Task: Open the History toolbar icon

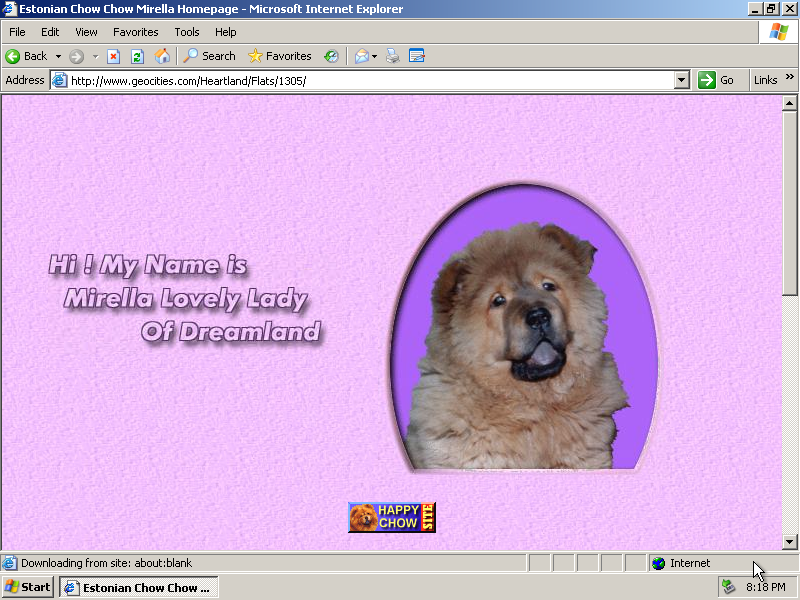Action: tap(331, 56)
